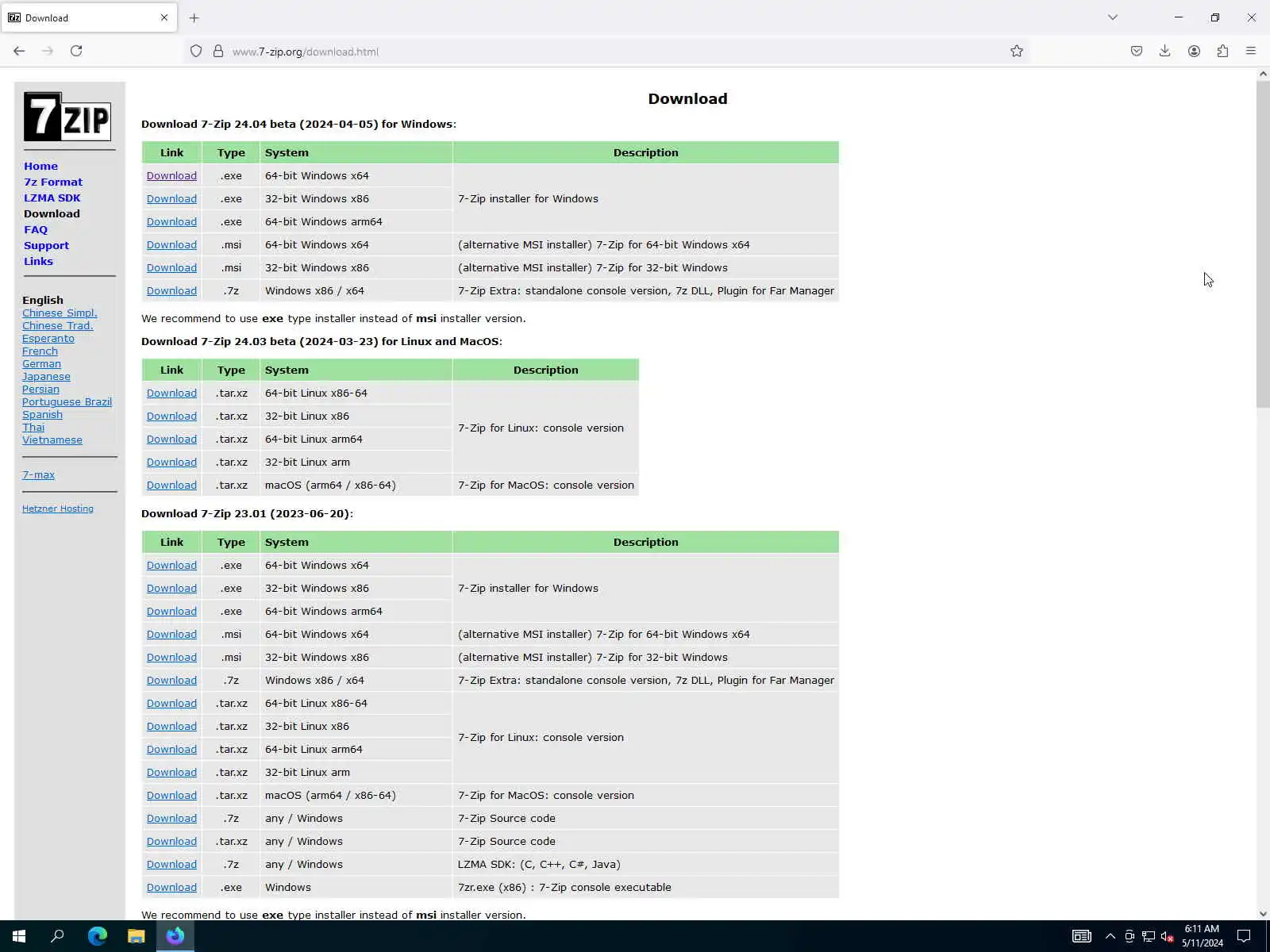Open Windows taskbar search
The height and width of the screenshot is (952, 1270).
57,936
